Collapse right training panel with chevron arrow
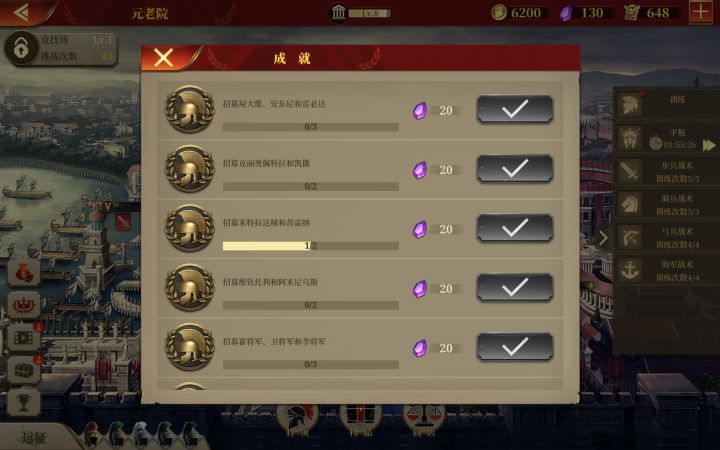Screen dimensions: 720x450 point(603,237)
